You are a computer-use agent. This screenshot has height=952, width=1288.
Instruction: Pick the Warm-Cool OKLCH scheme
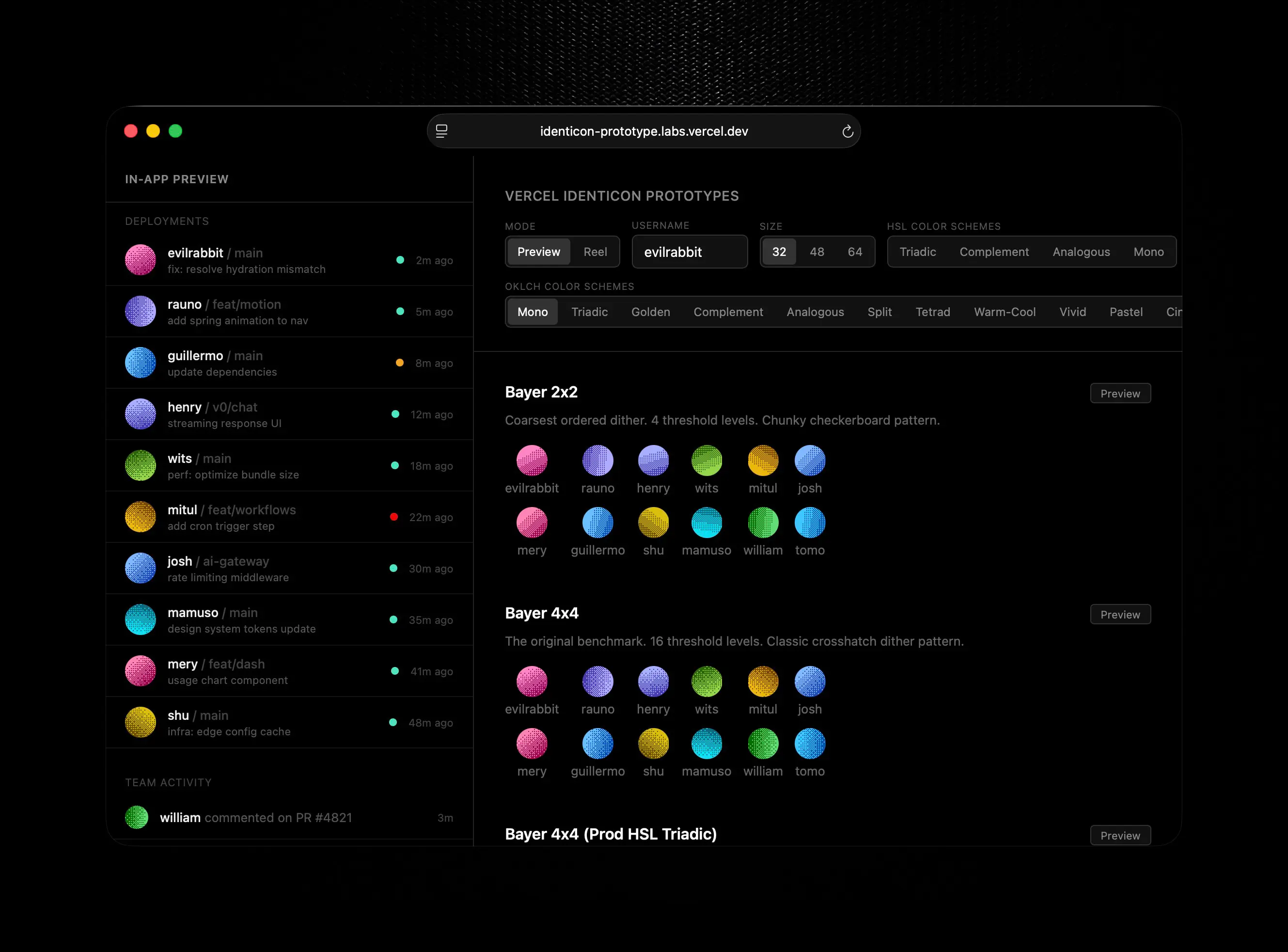[1004, 312]
